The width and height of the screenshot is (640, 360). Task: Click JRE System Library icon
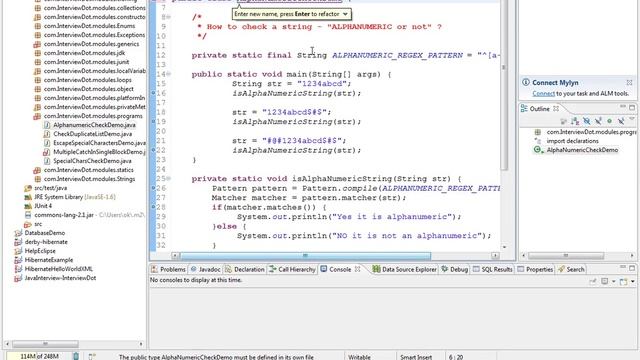(x=28, y=197)
